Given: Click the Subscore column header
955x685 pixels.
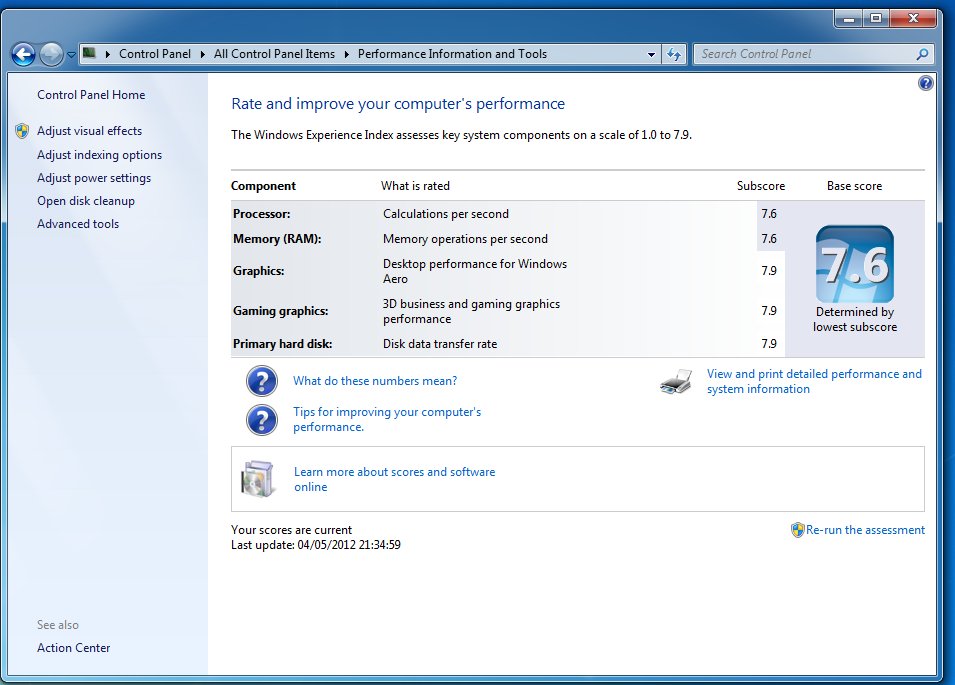Looking at the screenshot, I should (761, 186).
